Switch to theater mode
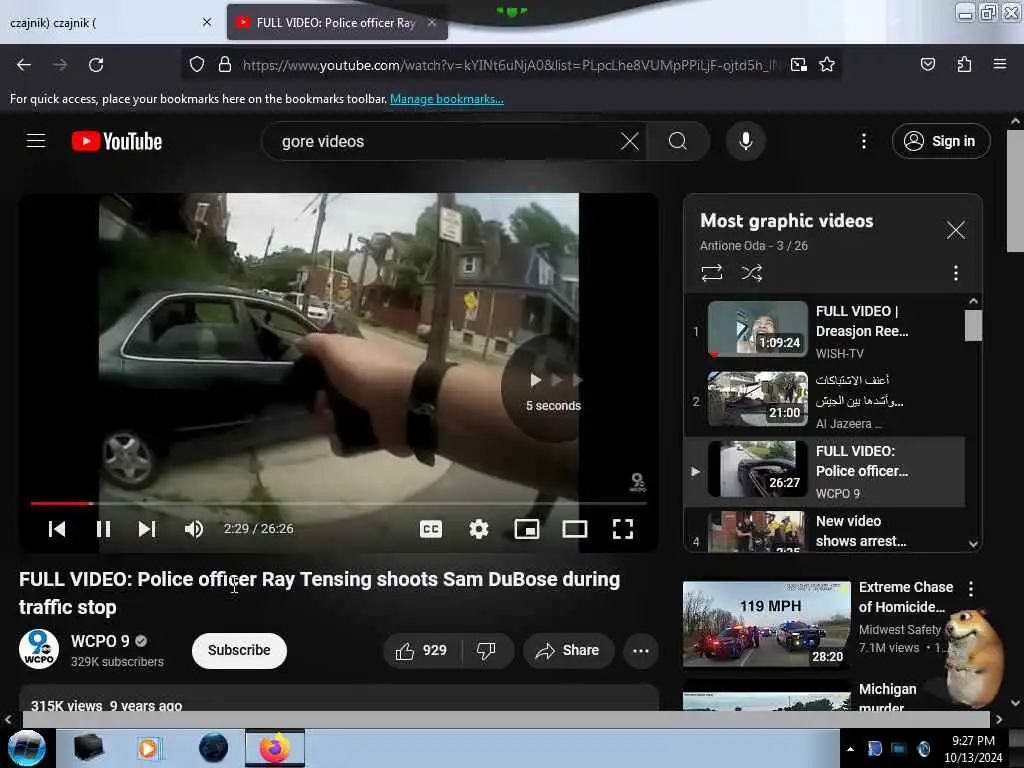 pyautogui.click(x=575, y=529)
